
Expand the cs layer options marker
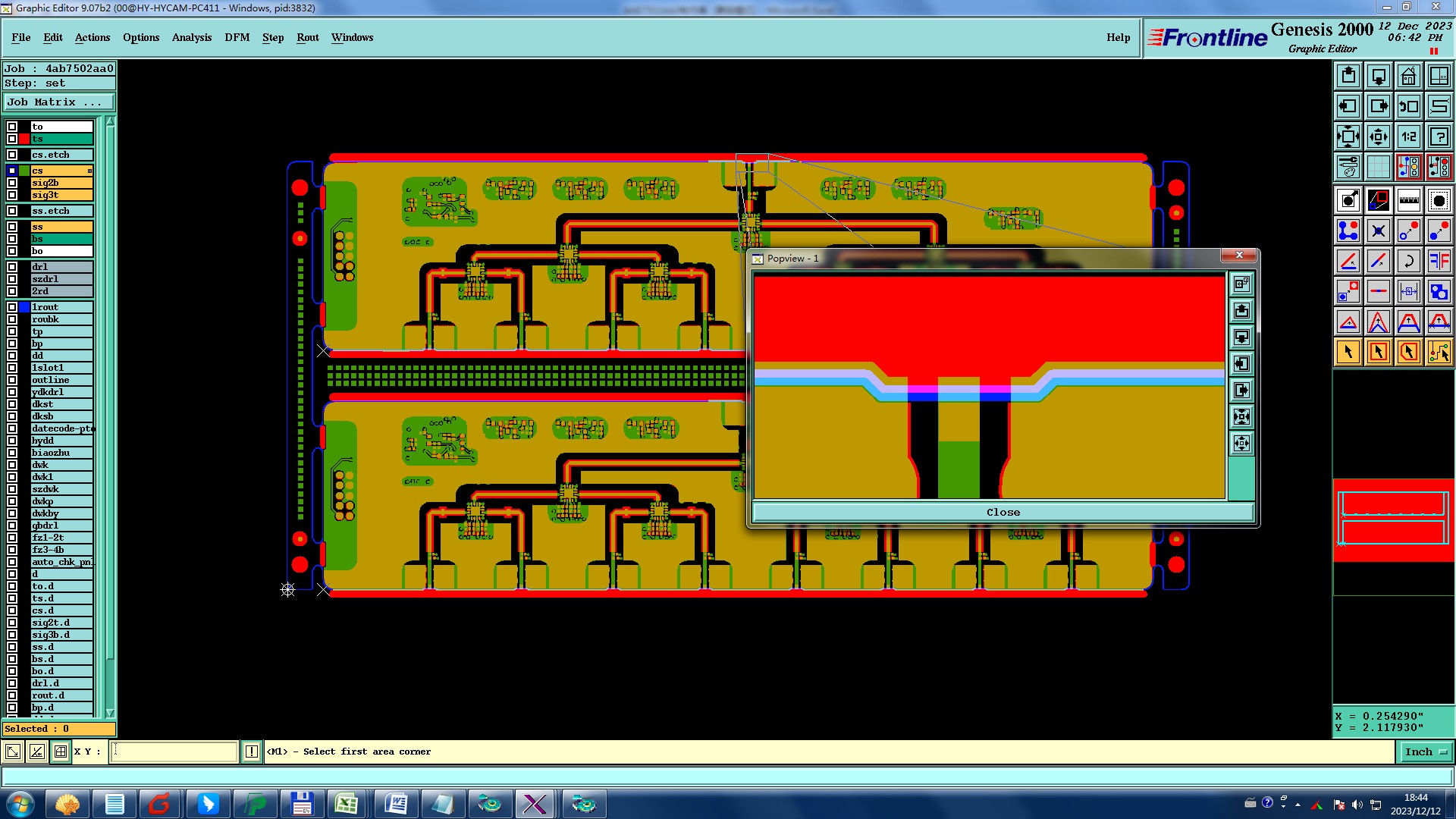coord(89,171)
